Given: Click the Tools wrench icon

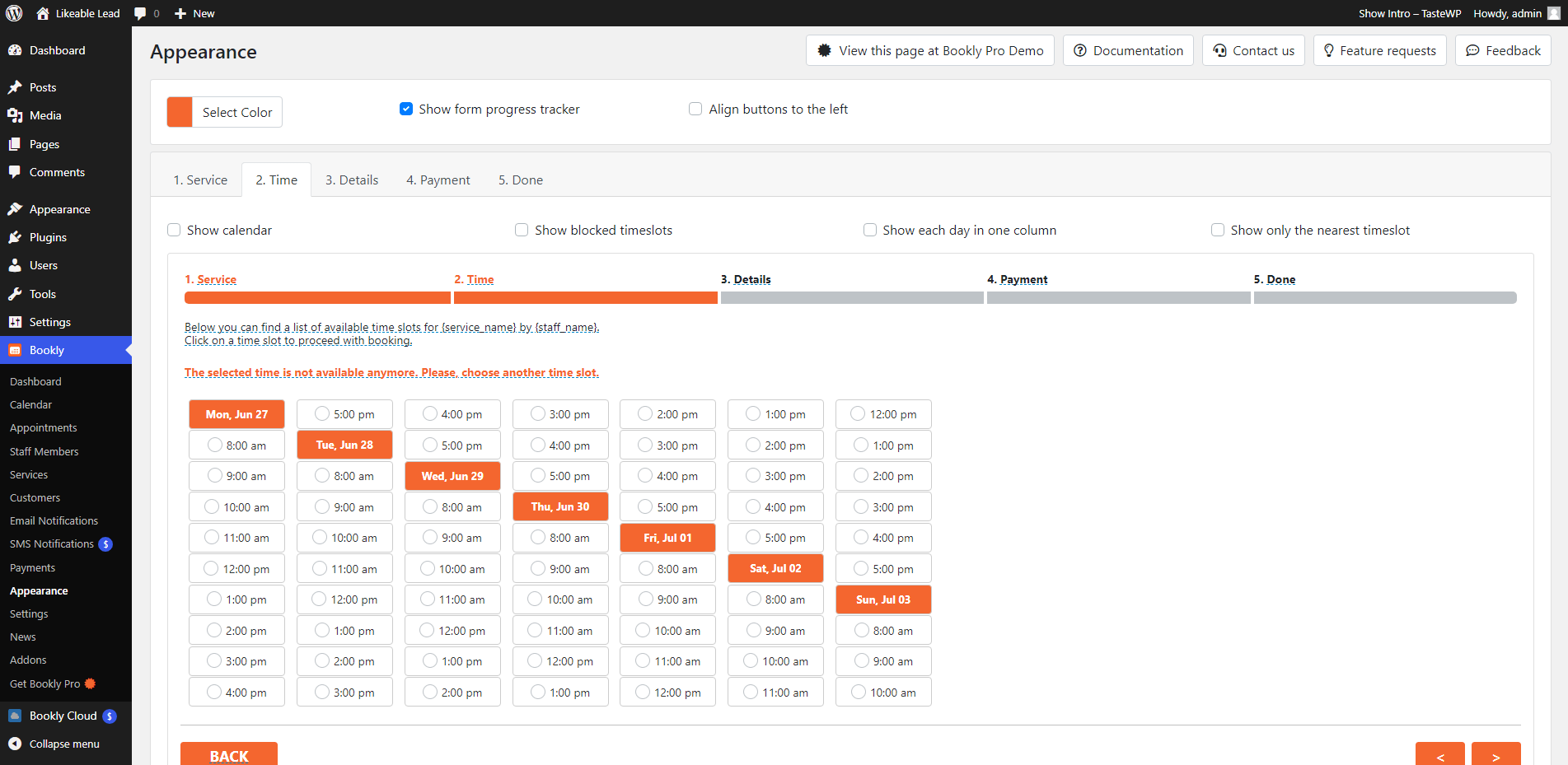Looking at the screenshot, I should click(x=15, y=294).
